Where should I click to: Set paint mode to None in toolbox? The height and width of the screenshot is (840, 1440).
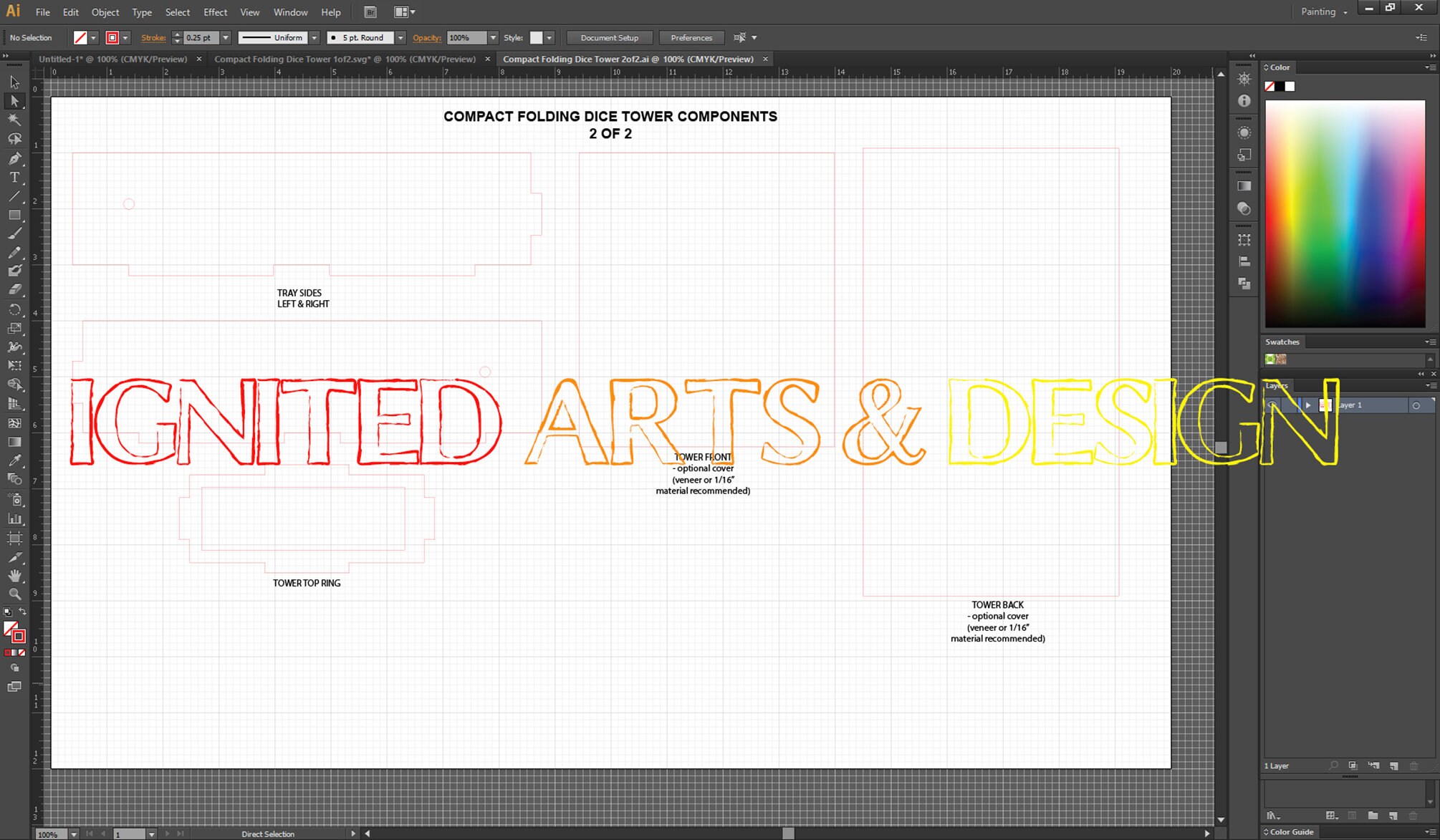(22, 653)
